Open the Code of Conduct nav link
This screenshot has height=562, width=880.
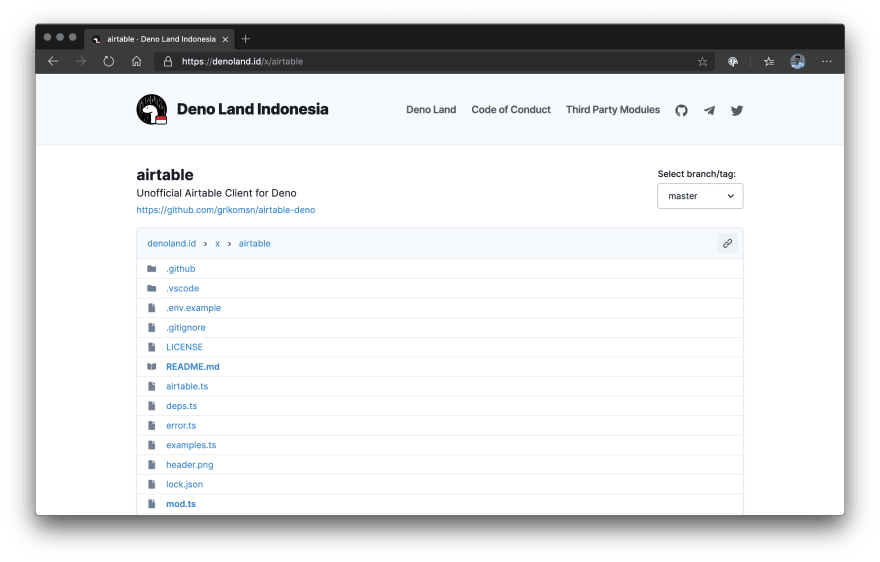[x=511, y=109]
